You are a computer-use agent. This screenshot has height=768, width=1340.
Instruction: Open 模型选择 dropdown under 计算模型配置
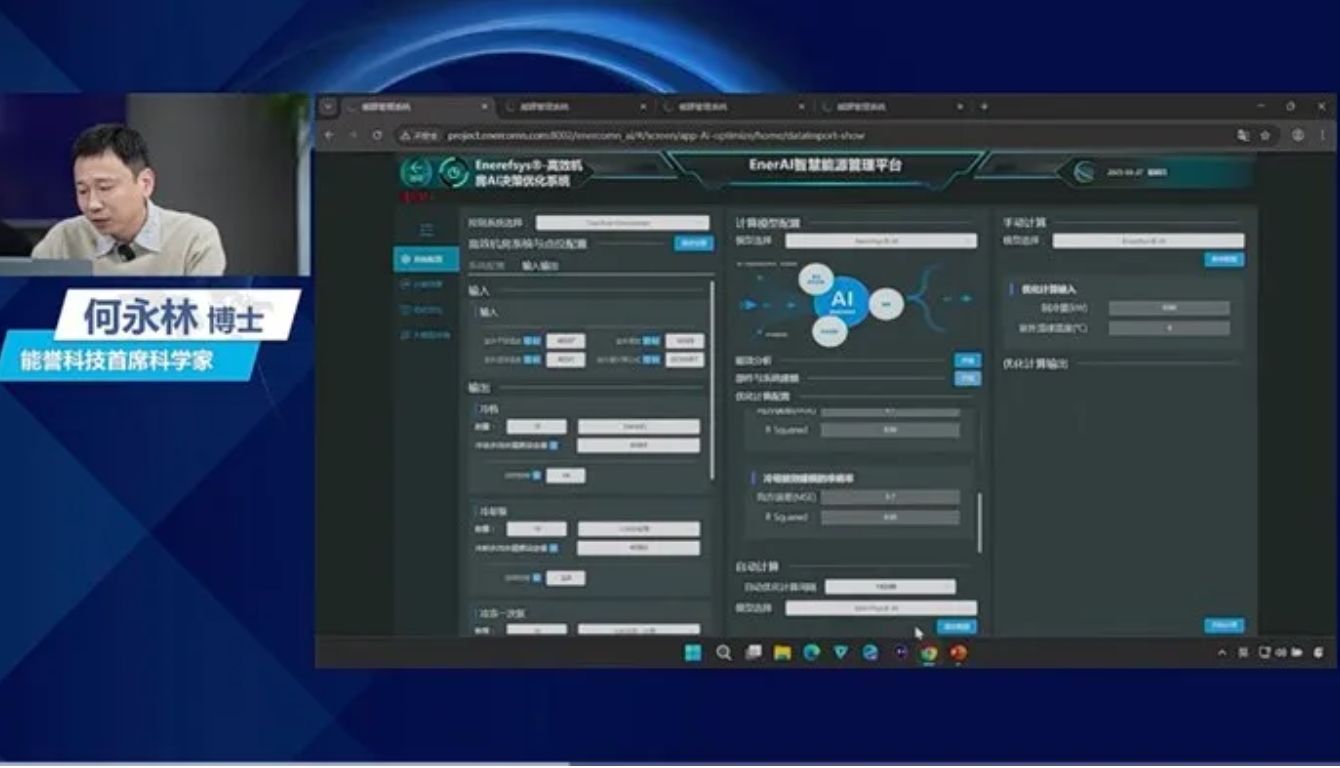[x=880, y=241]
